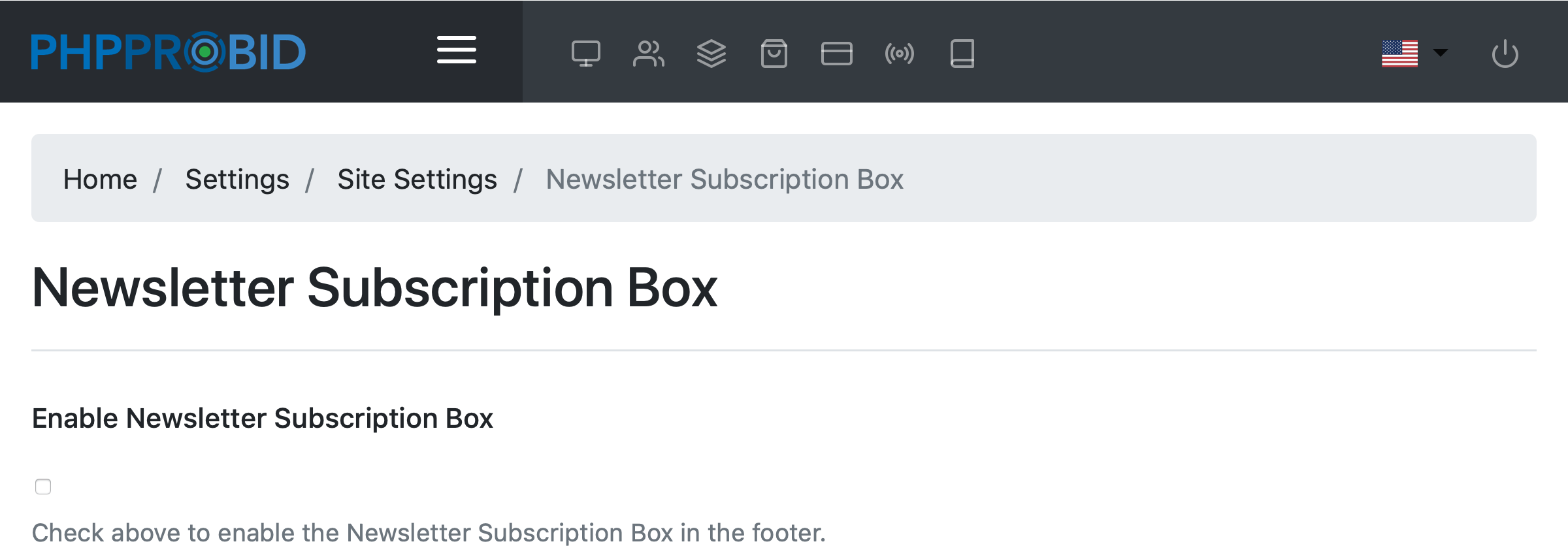Click the broadcast signal icon
The width and height of the screenshot is (1568, 546).
899,54
